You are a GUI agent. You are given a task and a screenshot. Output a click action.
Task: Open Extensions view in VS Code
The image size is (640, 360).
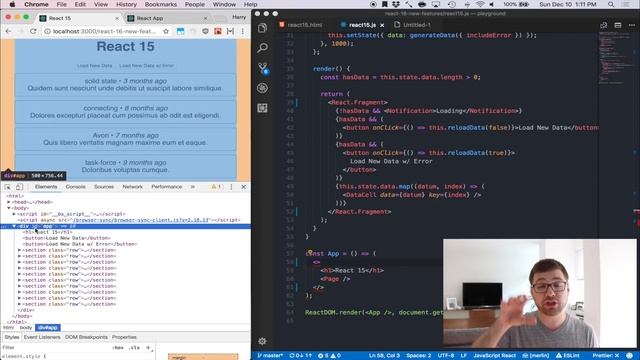point(262,108)
